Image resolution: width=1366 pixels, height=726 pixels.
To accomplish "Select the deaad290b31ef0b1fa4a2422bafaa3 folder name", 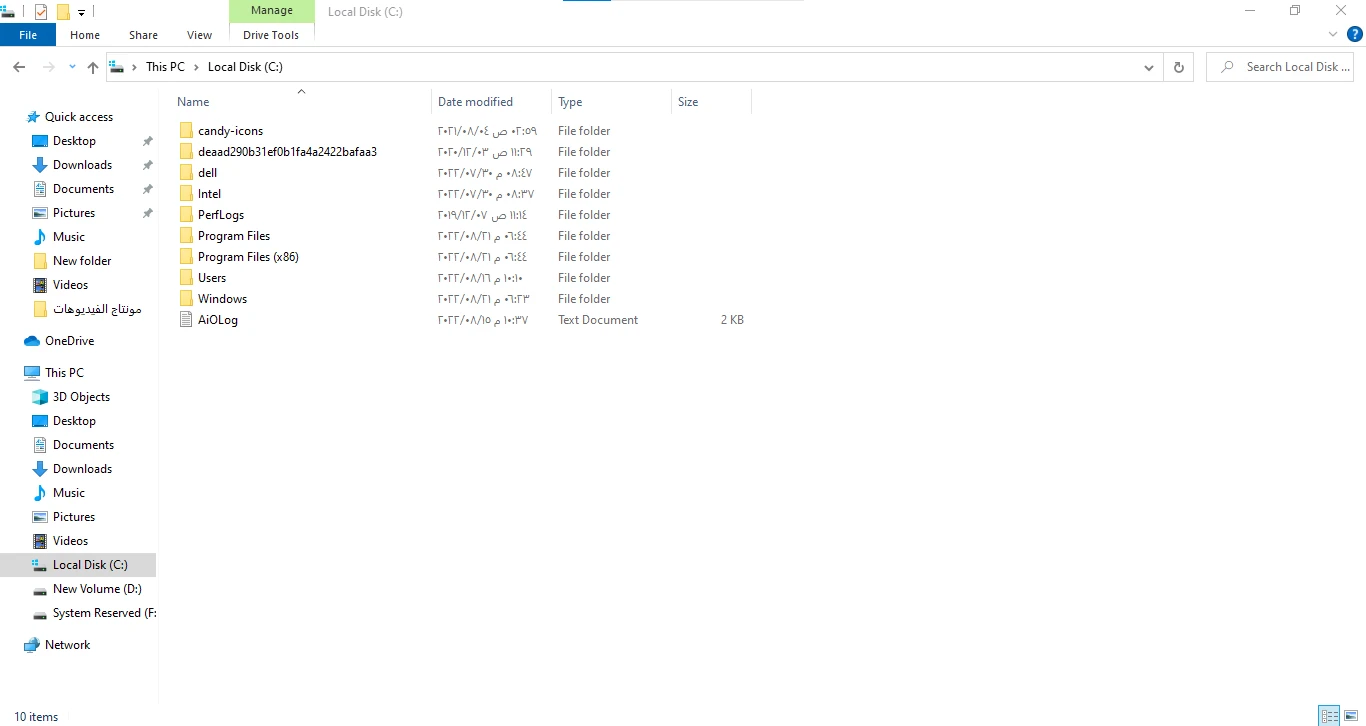I will coord(287,152).
